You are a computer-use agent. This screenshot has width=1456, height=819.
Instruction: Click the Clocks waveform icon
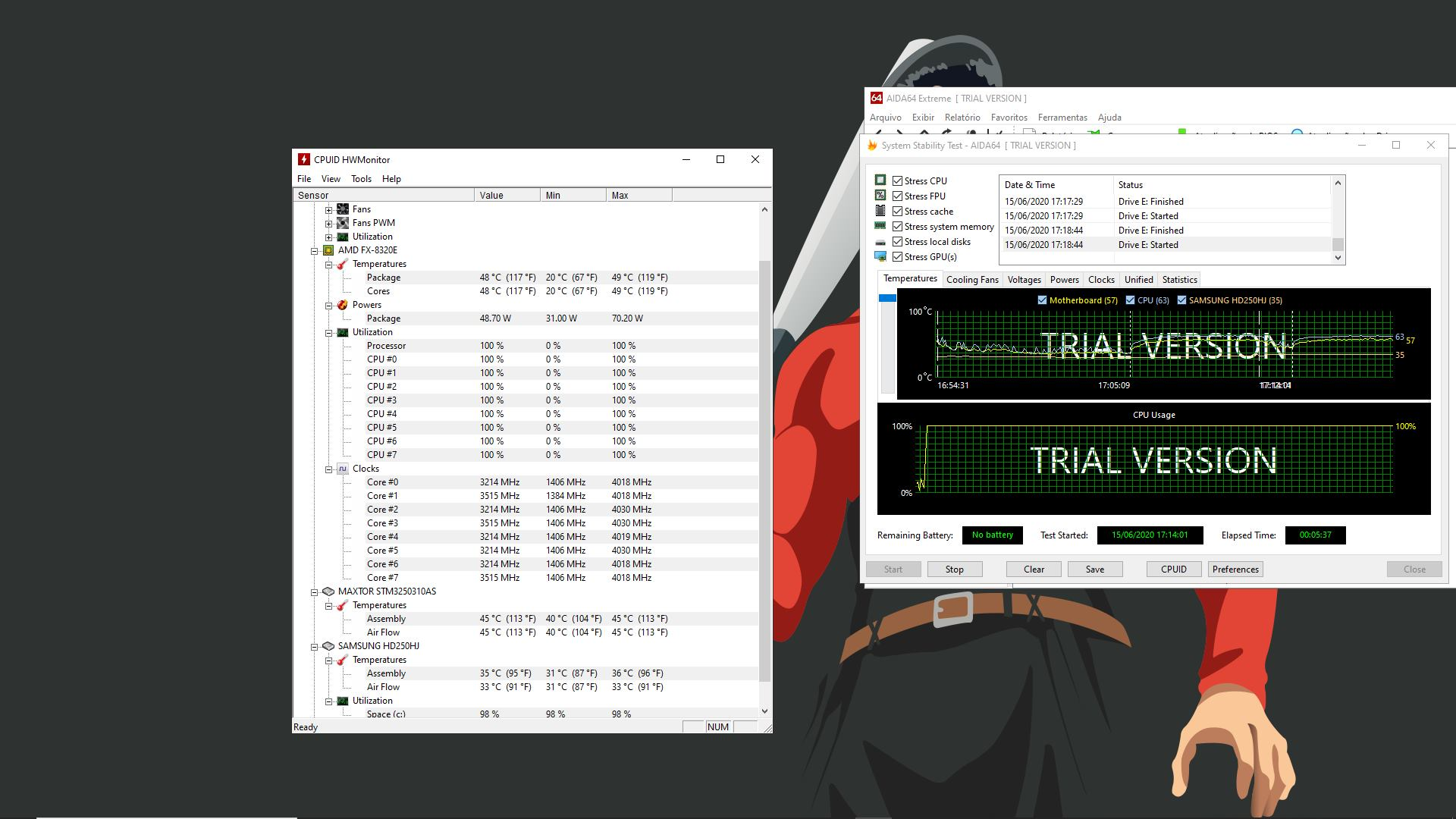(343, 469)
